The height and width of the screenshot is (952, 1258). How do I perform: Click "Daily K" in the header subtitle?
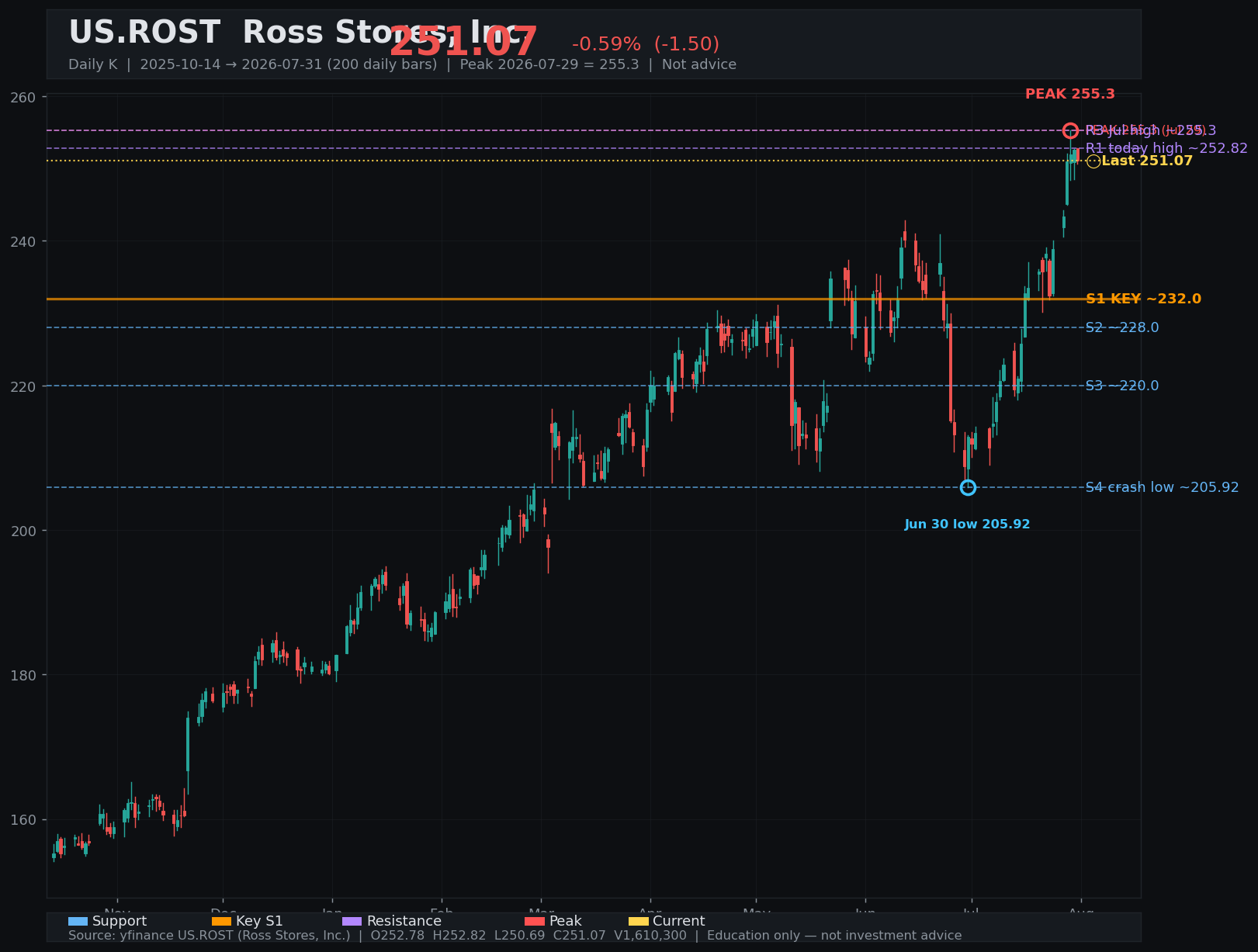(93, 64)
